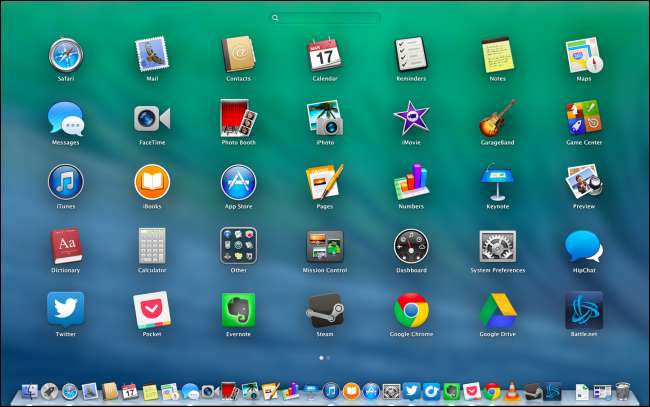Switch to second Launchpad page dot
The height and width of the screenshot is (407, 650).
[x=329, y=357]
